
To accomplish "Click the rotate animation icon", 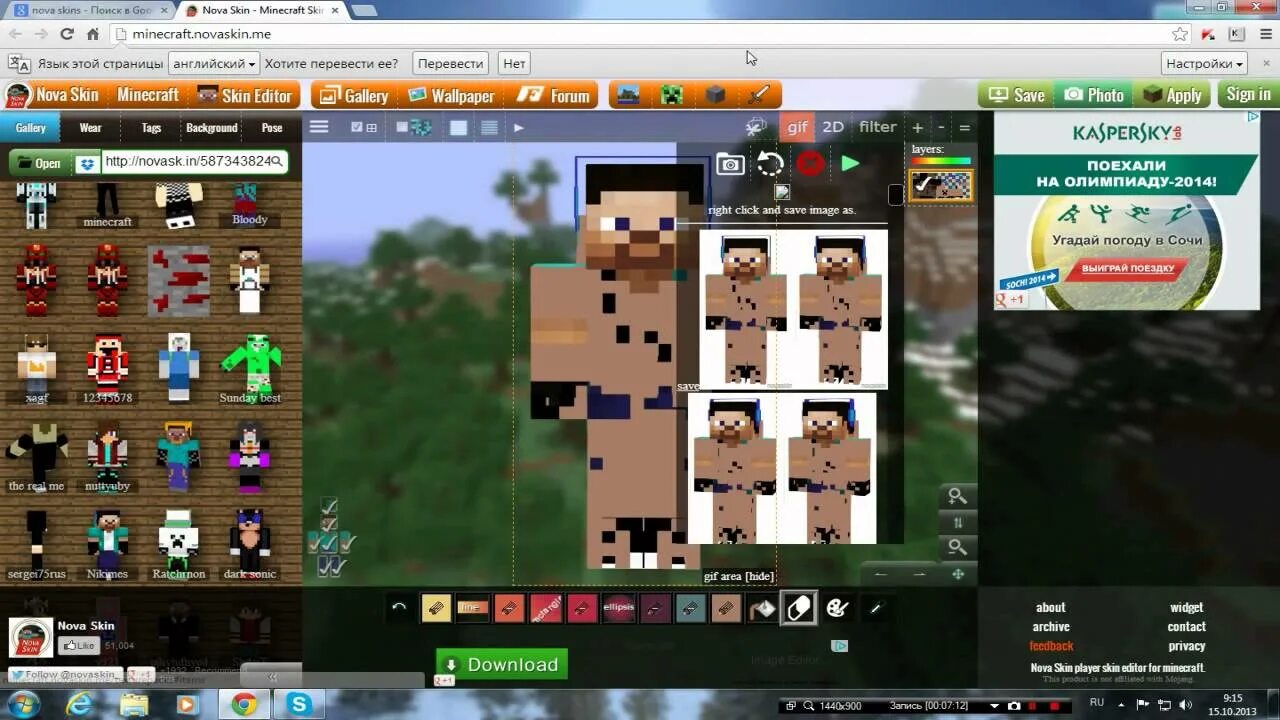I will point(770,164).
